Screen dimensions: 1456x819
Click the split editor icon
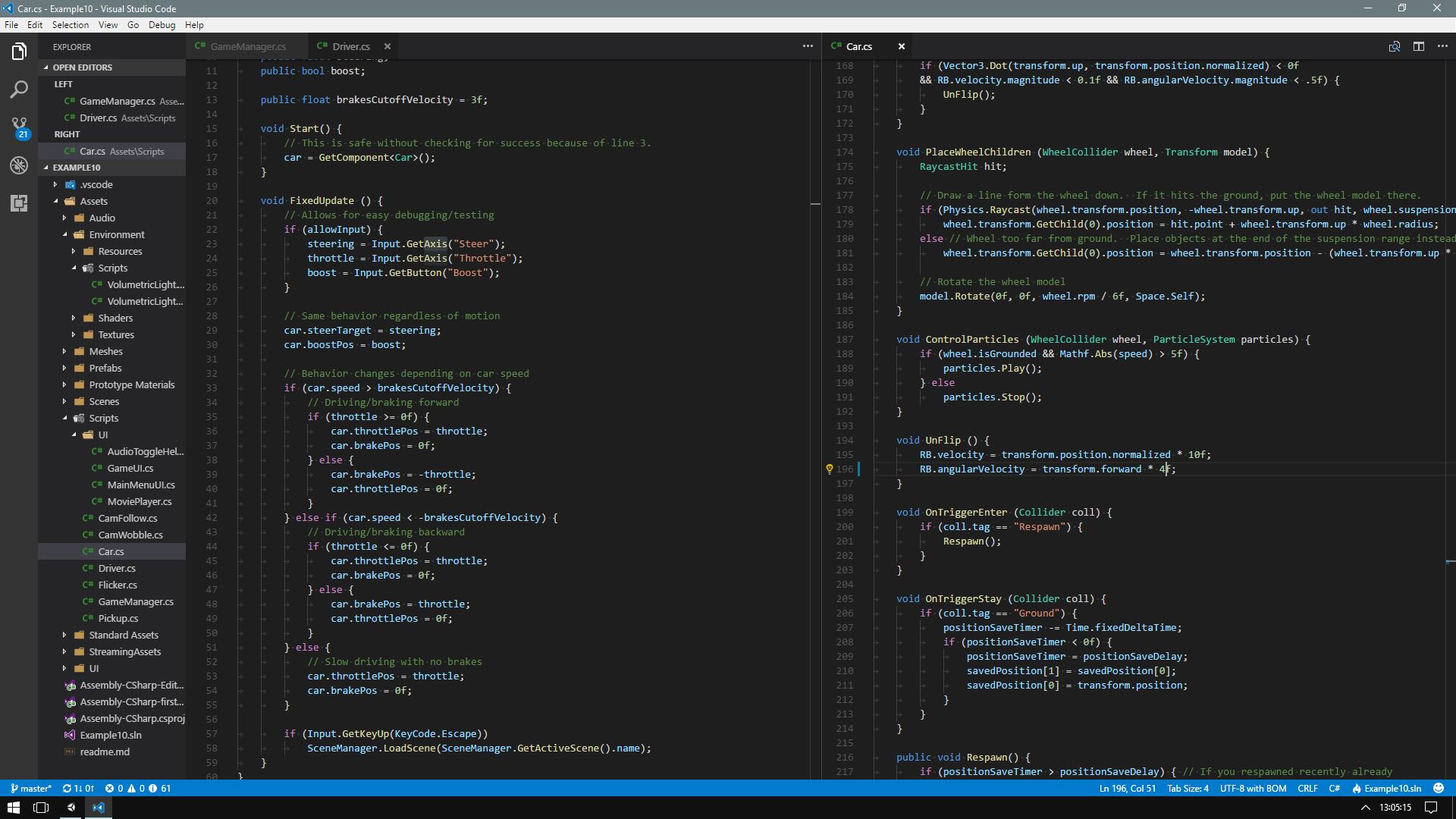point(1418,46)
